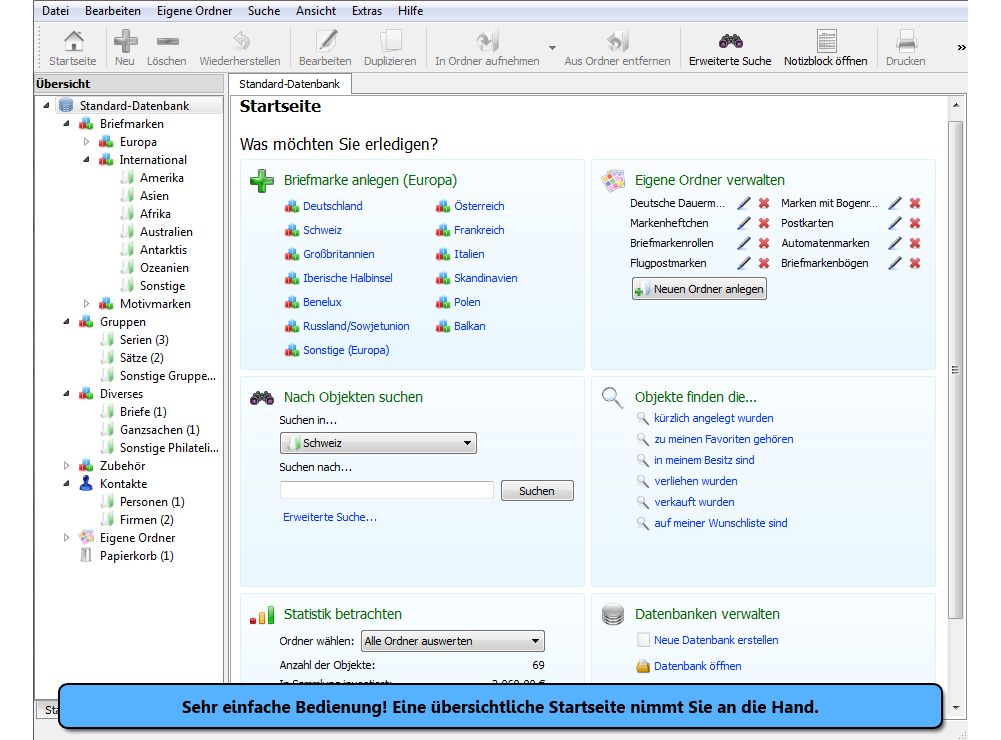
Task: Open the Suche menu
Action: [x=264, y=11]
